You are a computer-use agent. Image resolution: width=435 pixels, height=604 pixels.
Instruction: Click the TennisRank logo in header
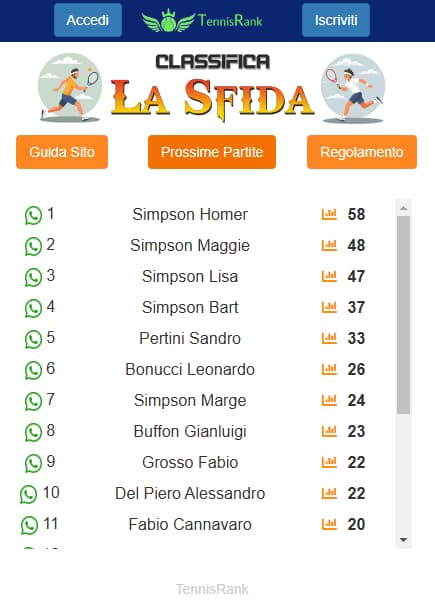(202, 20)
